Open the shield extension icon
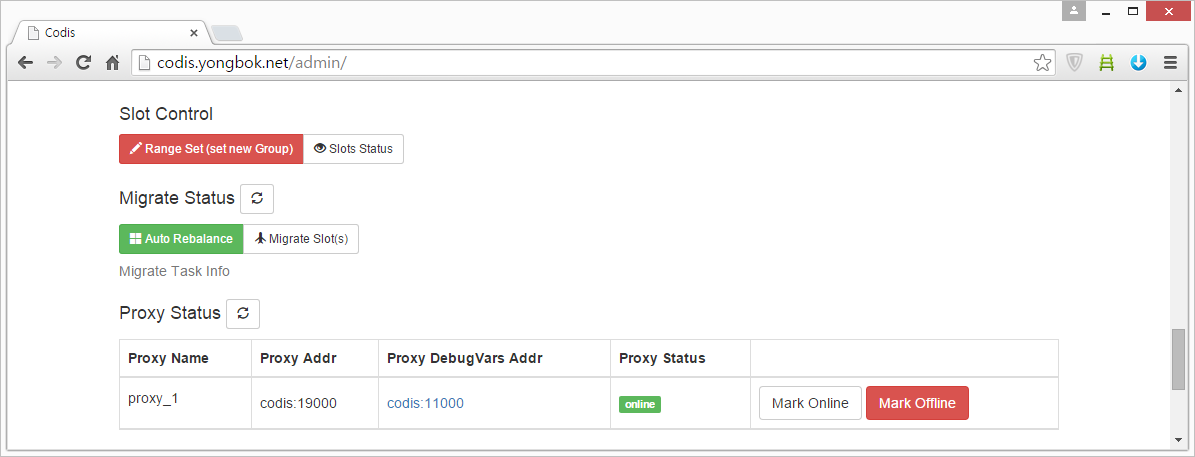Viewport: 1195px width, 457px height. 1075,63
